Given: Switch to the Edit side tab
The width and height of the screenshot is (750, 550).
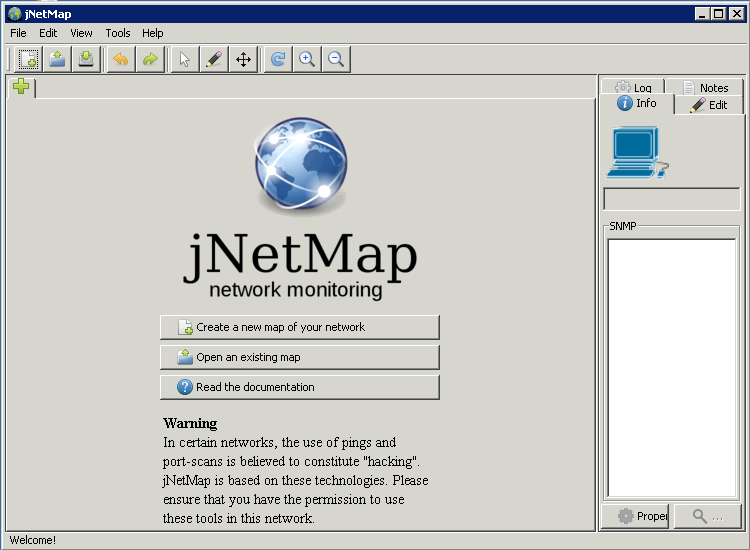Looking at the screenshot, I should 709,105.
